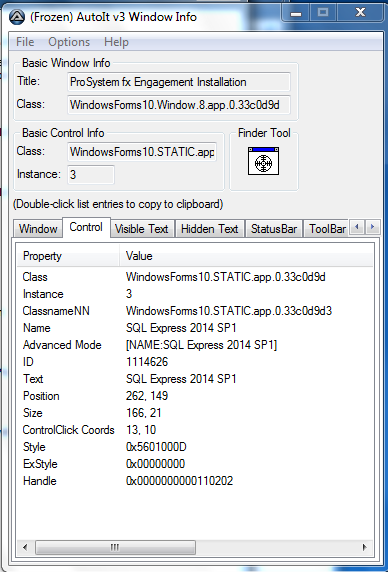Click the window Title field
Viewport: 388px width, 572px height.
(x=179, y=82)
